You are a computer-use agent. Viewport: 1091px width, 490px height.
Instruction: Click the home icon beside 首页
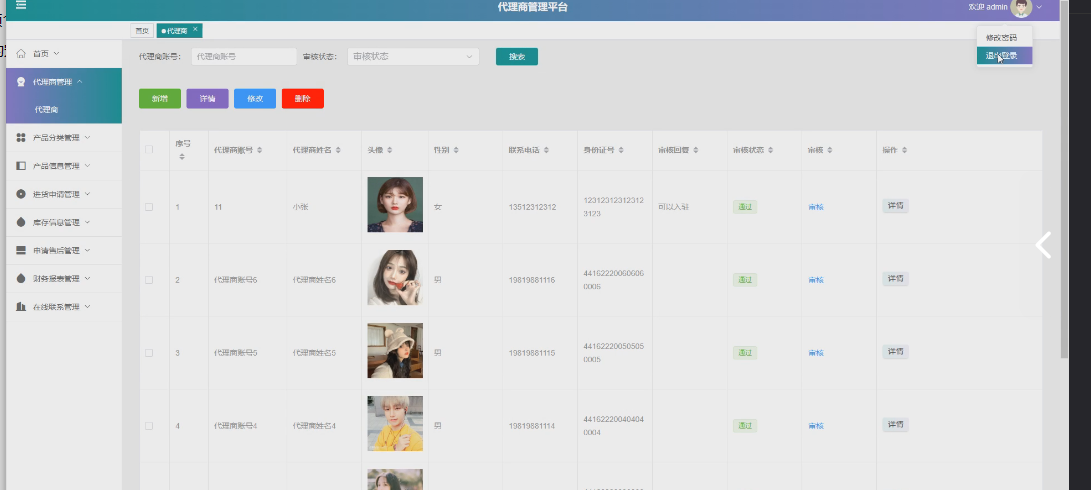point(21,54)
